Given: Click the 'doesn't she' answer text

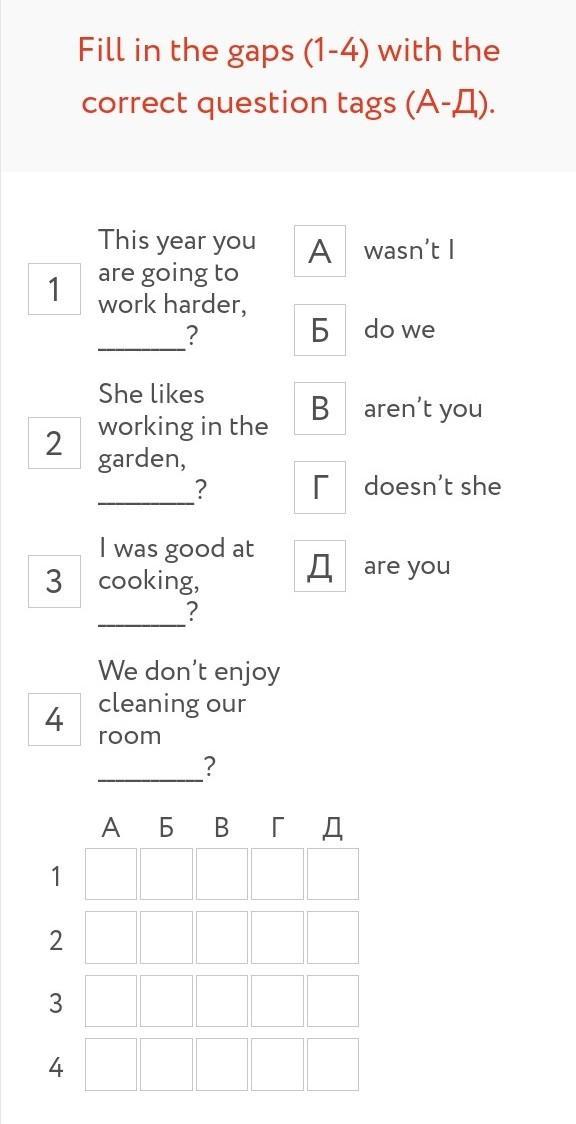Looking at the screenshot, I should [x=433, y=486].
